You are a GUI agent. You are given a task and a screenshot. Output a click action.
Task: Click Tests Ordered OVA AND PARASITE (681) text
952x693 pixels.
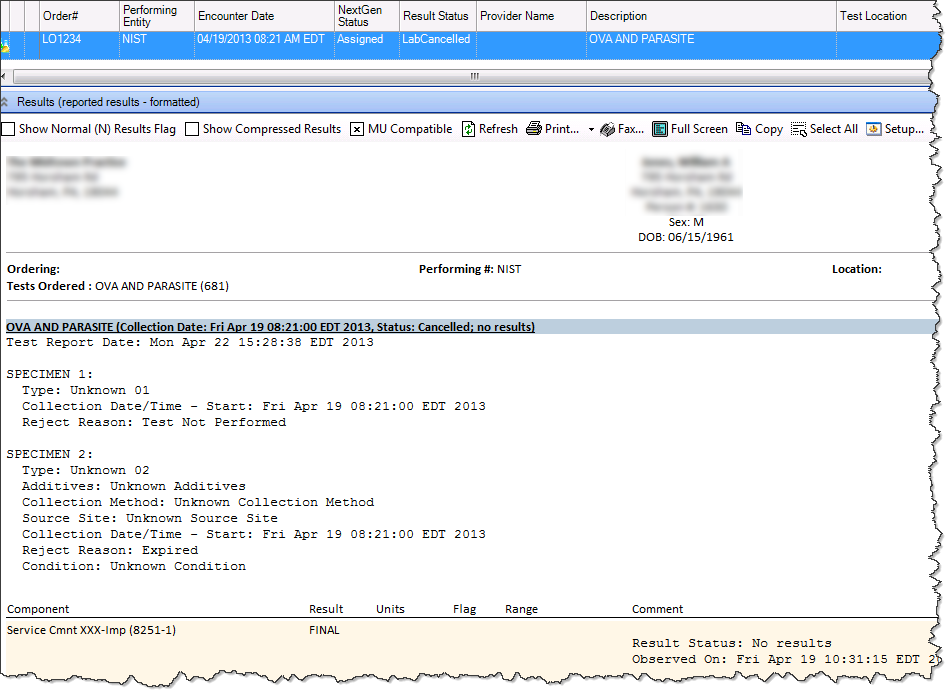point(118,286)
